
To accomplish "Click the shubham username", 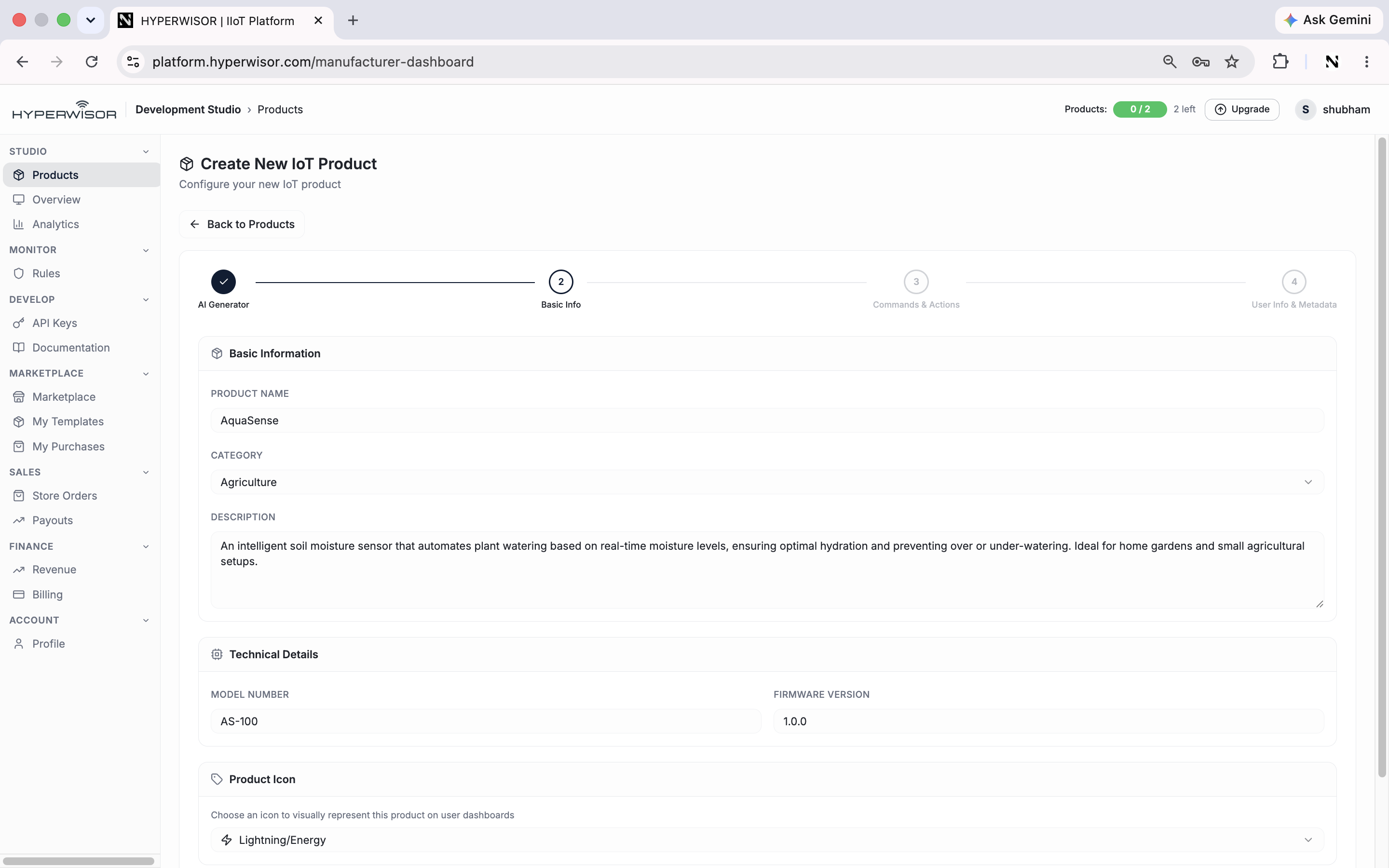I will pos(1346,109).
